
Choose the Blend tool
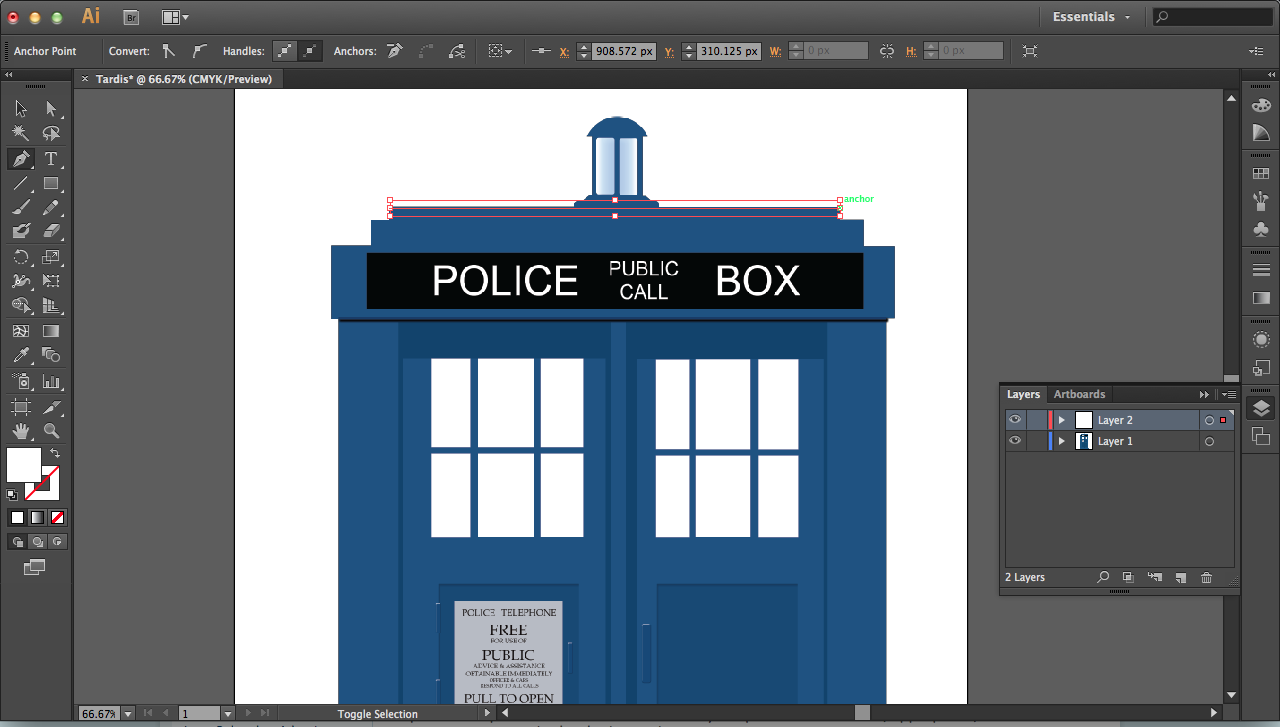(x=51, y=355)
